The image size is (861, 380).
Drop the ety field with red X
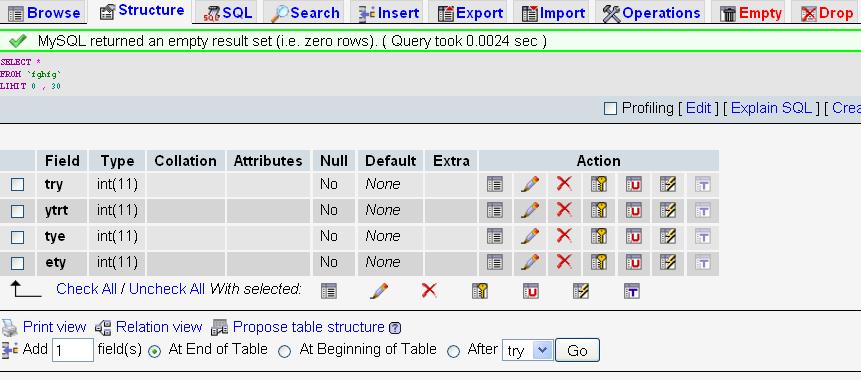[564, 261]
